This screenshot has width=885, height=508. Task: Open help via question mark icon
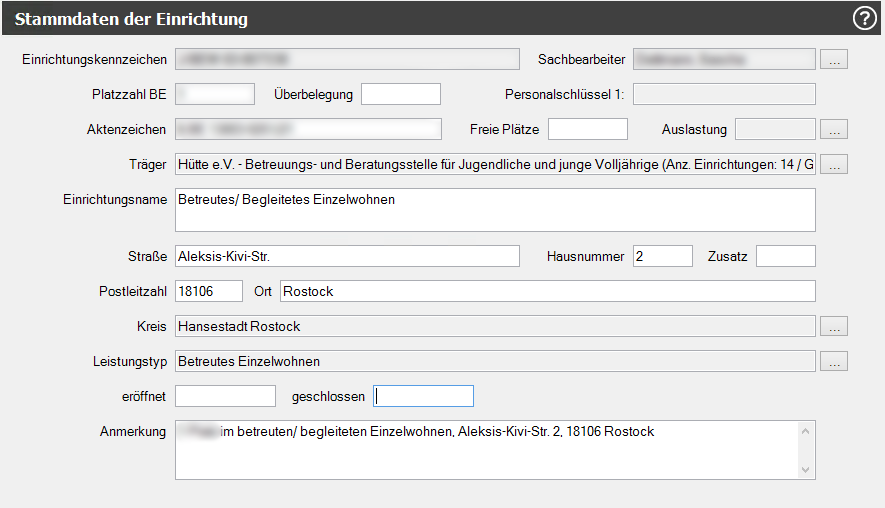[x=863, y=18]
